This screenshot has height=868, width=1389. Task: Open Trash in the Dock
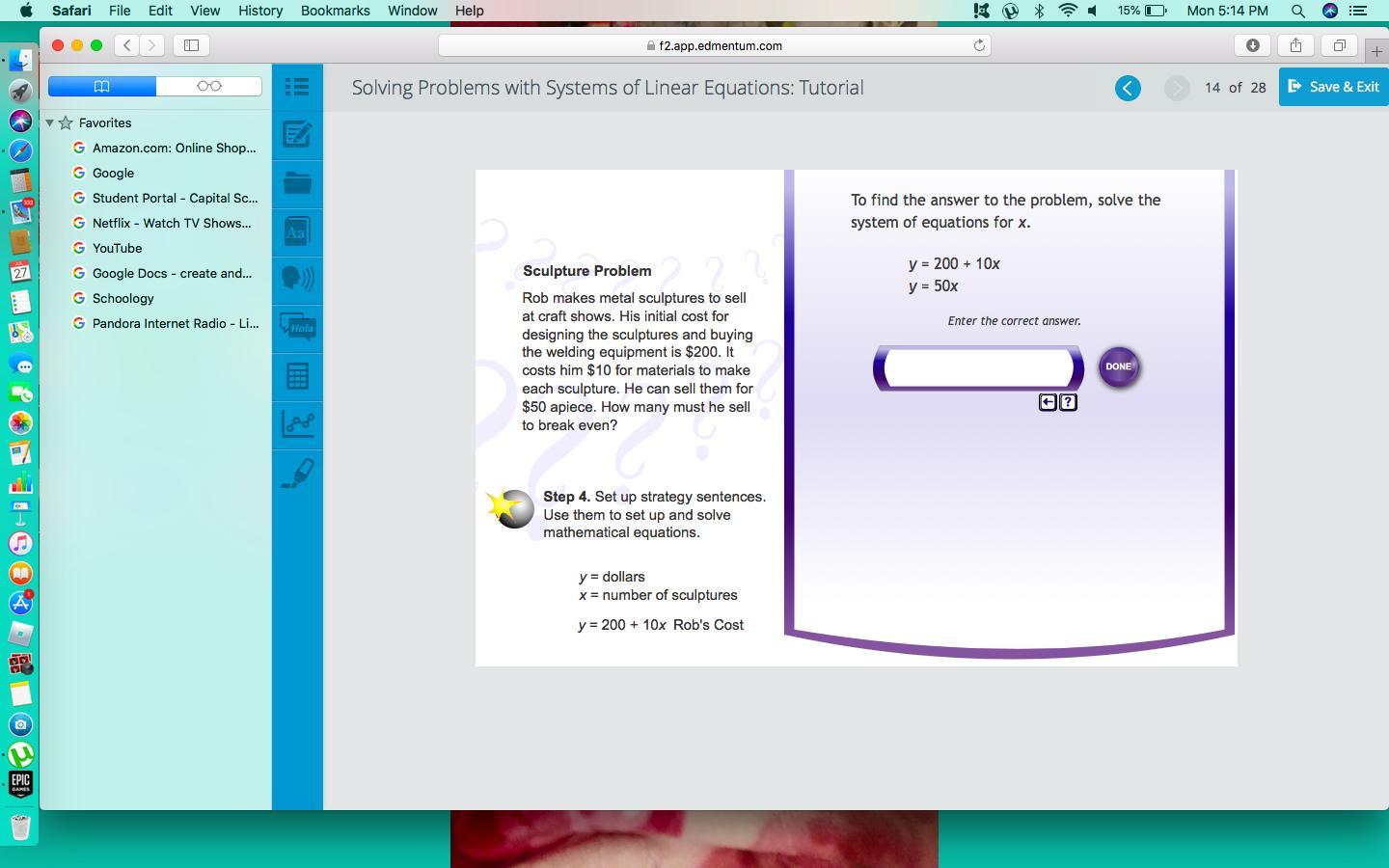[x=20, y=827]
